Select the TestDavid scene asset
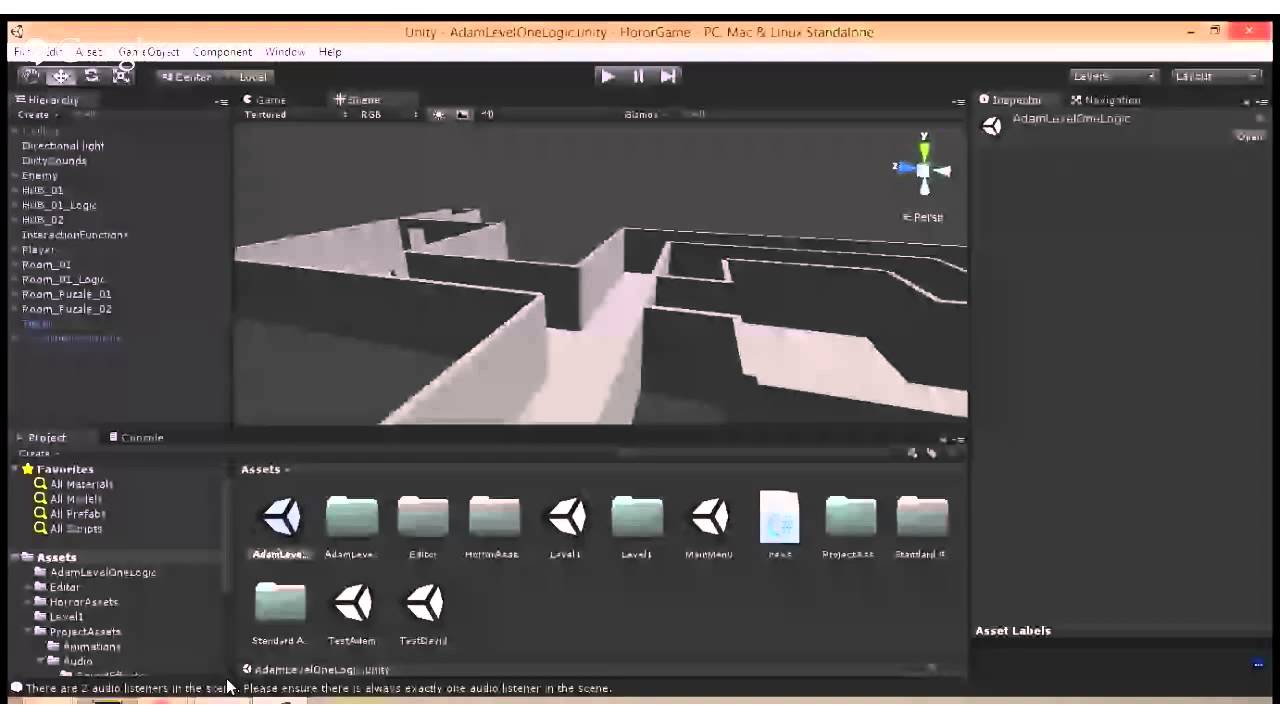The height and width of the screenshot is (720, 1280). 424,614
